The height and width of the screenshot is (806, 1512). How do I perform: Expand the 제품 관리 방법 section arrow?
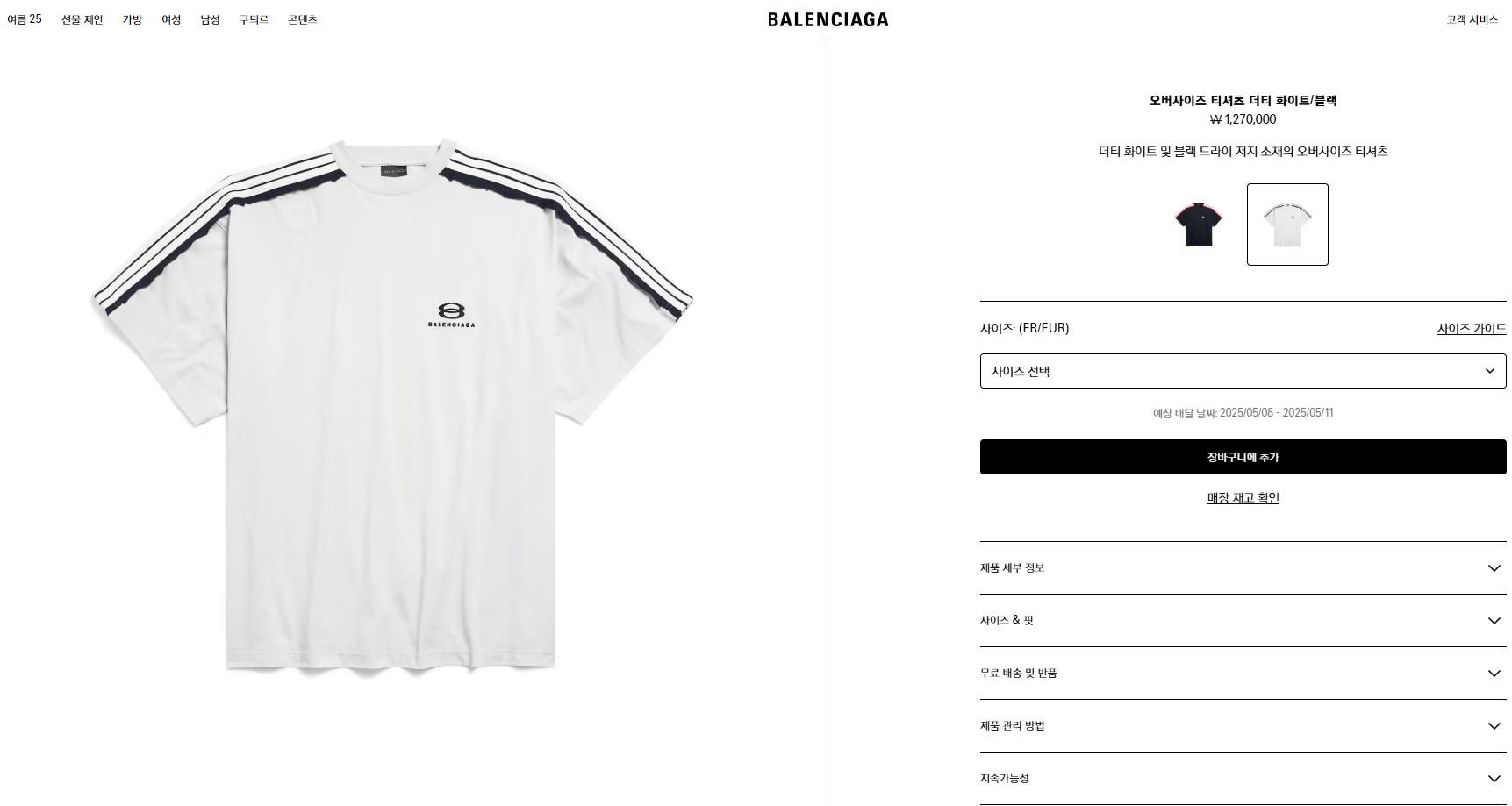[1494, 726]
